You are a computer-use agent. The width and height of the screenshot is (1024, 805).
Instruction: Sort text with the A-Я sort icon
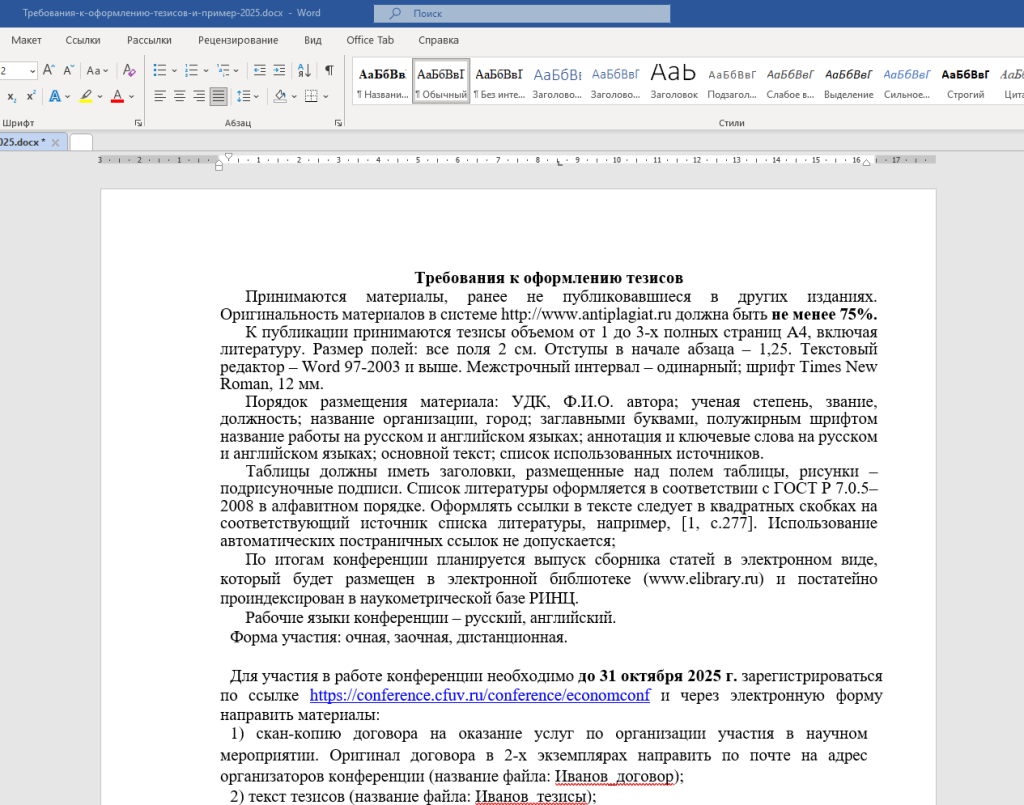(x=305, y=71)
